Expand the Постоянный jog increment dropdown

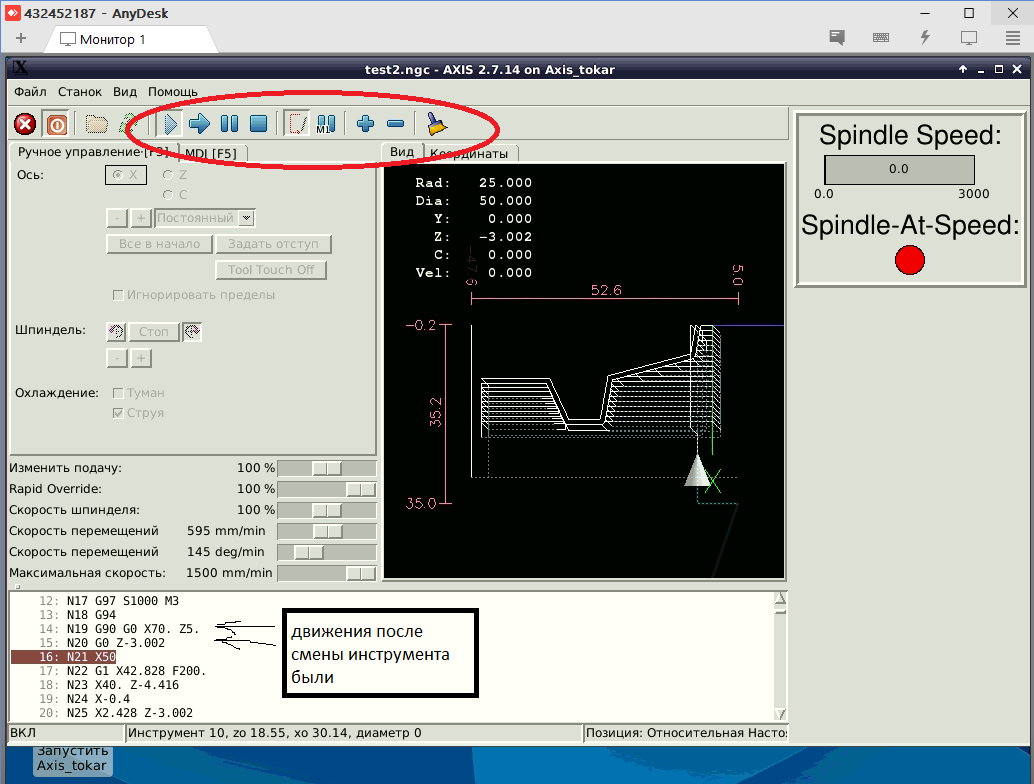tap(247, 218)
